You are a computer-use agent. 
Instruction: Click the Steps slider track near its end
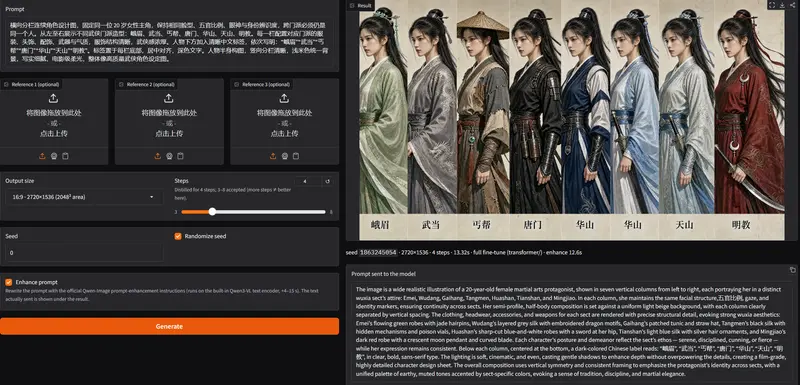click(321, 212)
